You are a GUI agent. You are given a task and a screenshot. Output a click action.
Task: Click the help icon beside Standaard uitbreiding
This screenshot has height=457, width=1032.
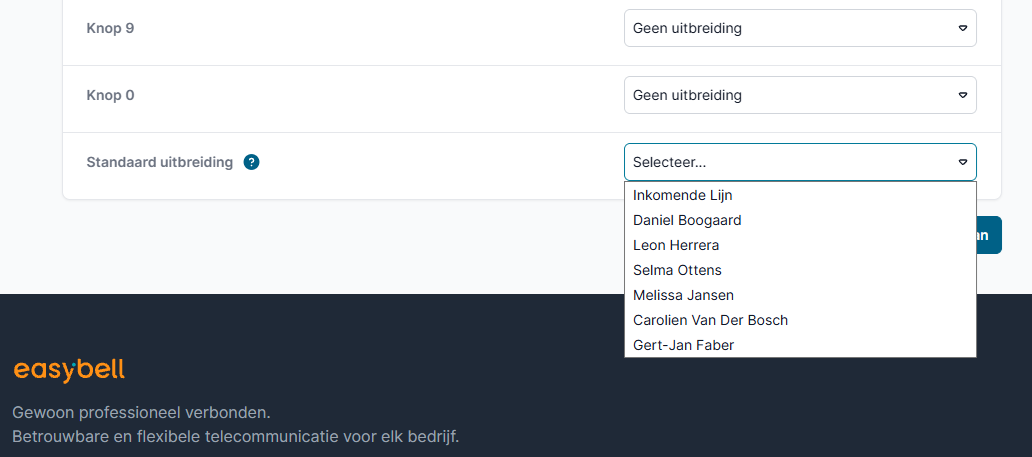252,162
